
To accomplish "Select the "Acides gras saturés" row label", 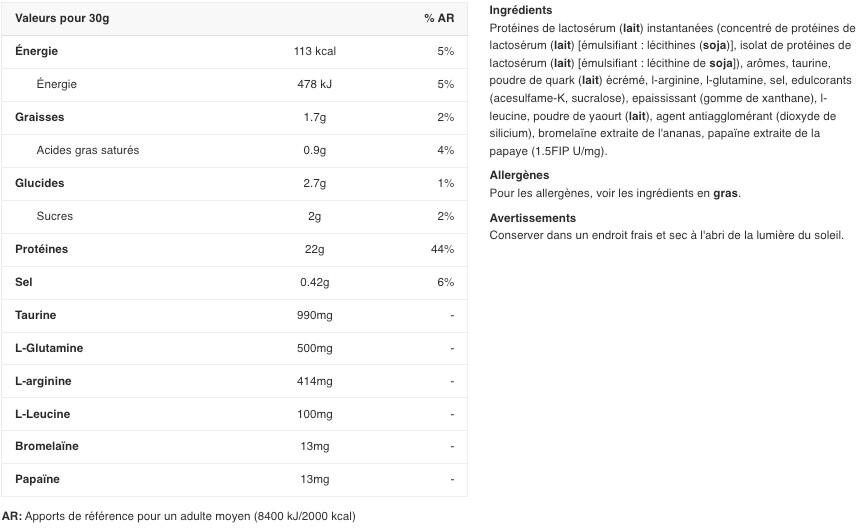I will pos(88,150).
